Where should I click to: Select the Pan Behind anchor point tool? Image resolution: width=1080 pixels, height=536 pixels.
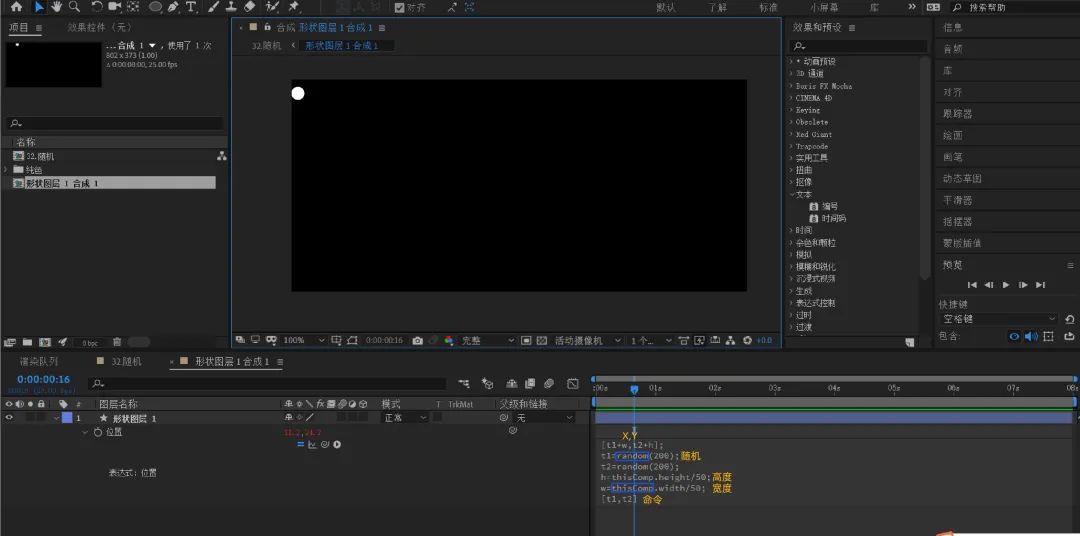point(134,7)
